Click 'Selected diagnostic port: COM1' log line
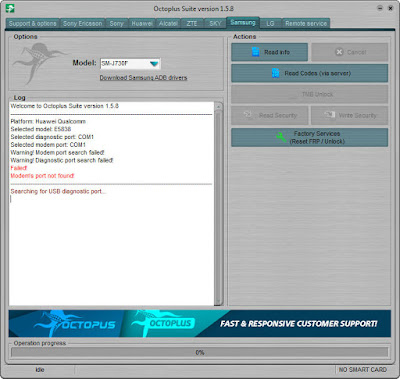This screenshot has height=379, width=400. (x=52, y=137)
